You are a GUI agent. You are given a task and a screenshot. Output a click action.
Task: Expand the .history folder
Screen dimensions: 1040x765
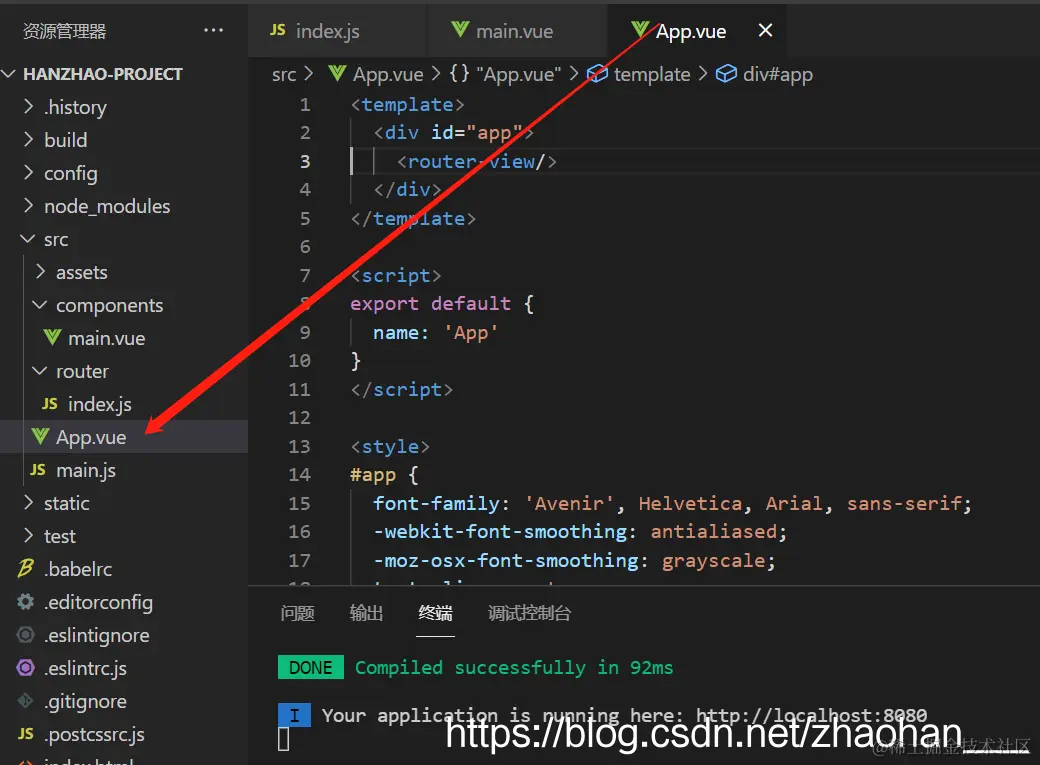28,106
